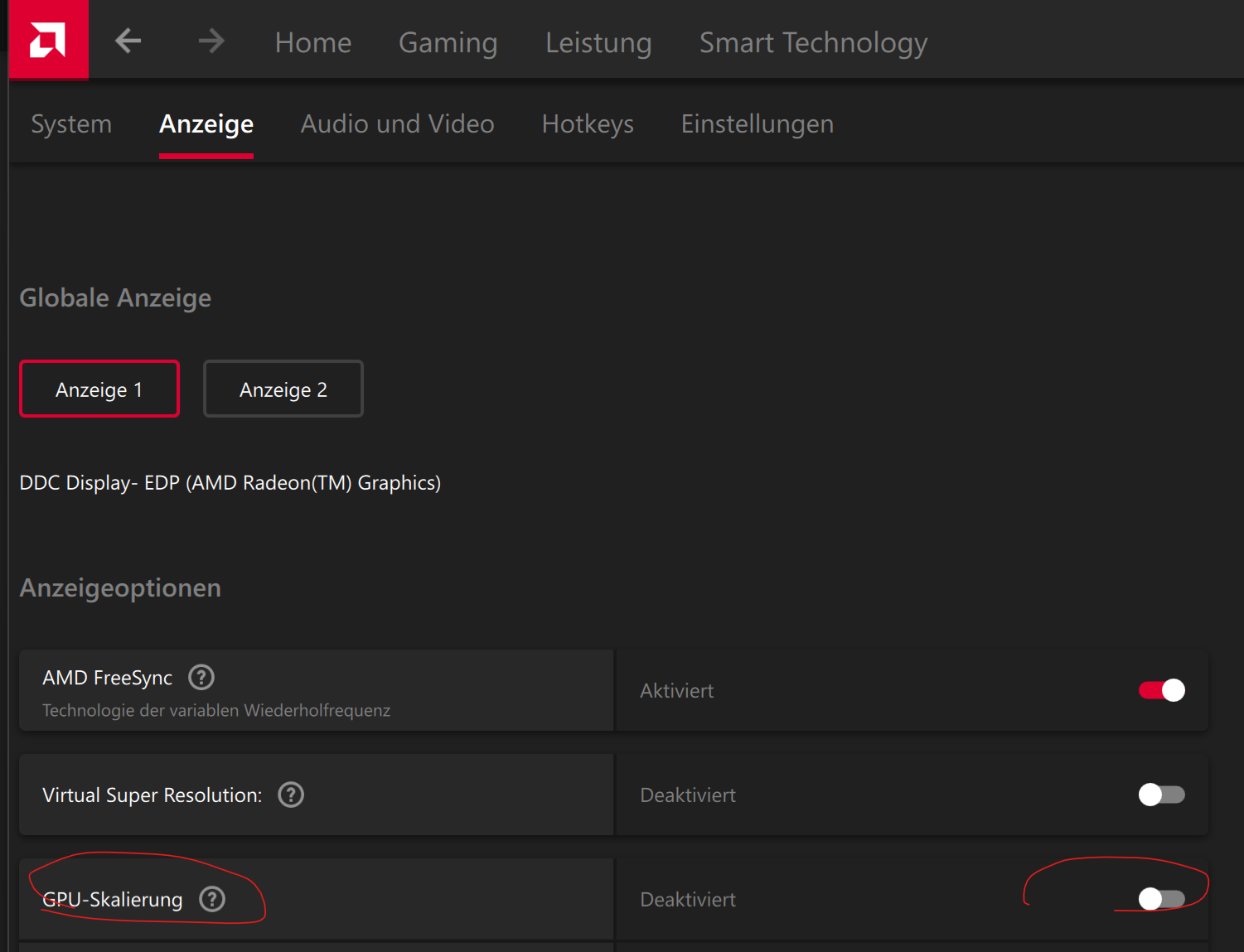Screen dimensions: 1244x952
Task: Click the Virtual Super Resolution label
Action: (152, 795)
